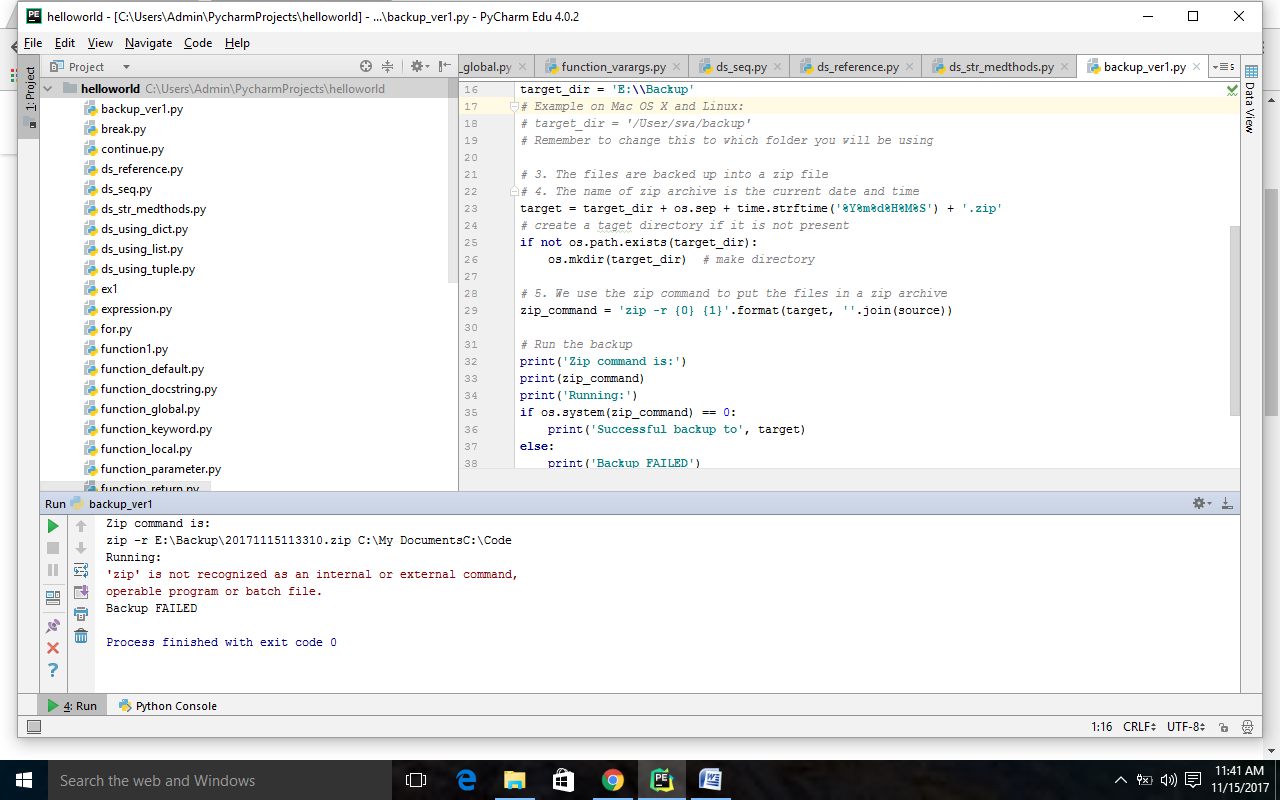Open Google Chrome from the taskbar
This screenshot has height=800, width=1280.
pos(612,780)
